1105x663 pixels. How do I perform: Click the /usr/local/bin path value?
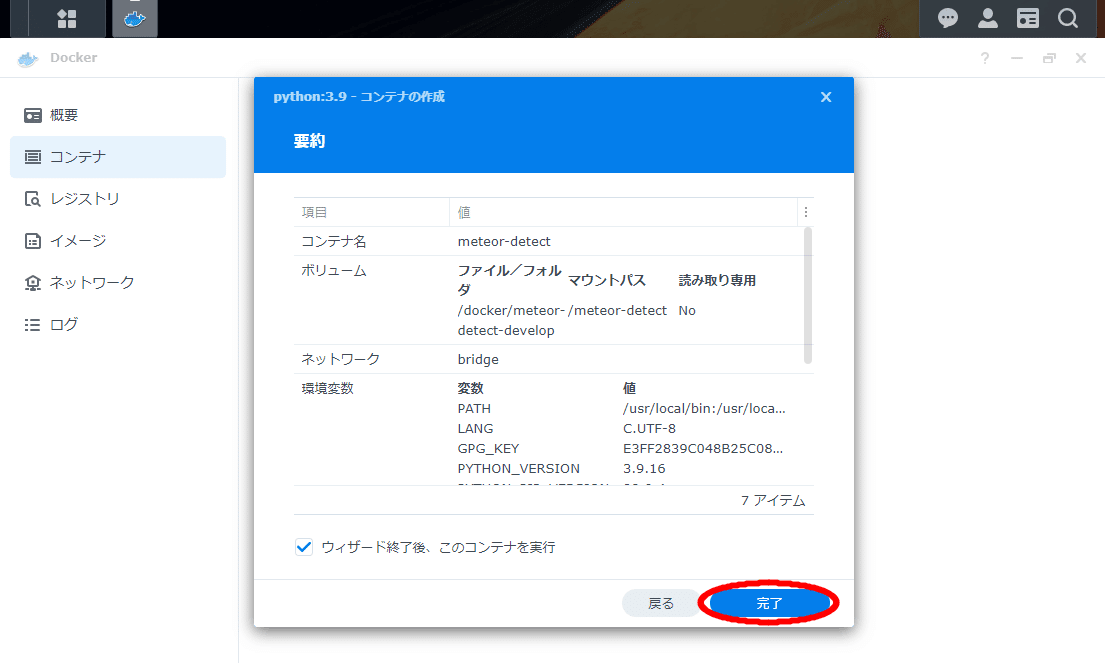[x=704, y=409]
